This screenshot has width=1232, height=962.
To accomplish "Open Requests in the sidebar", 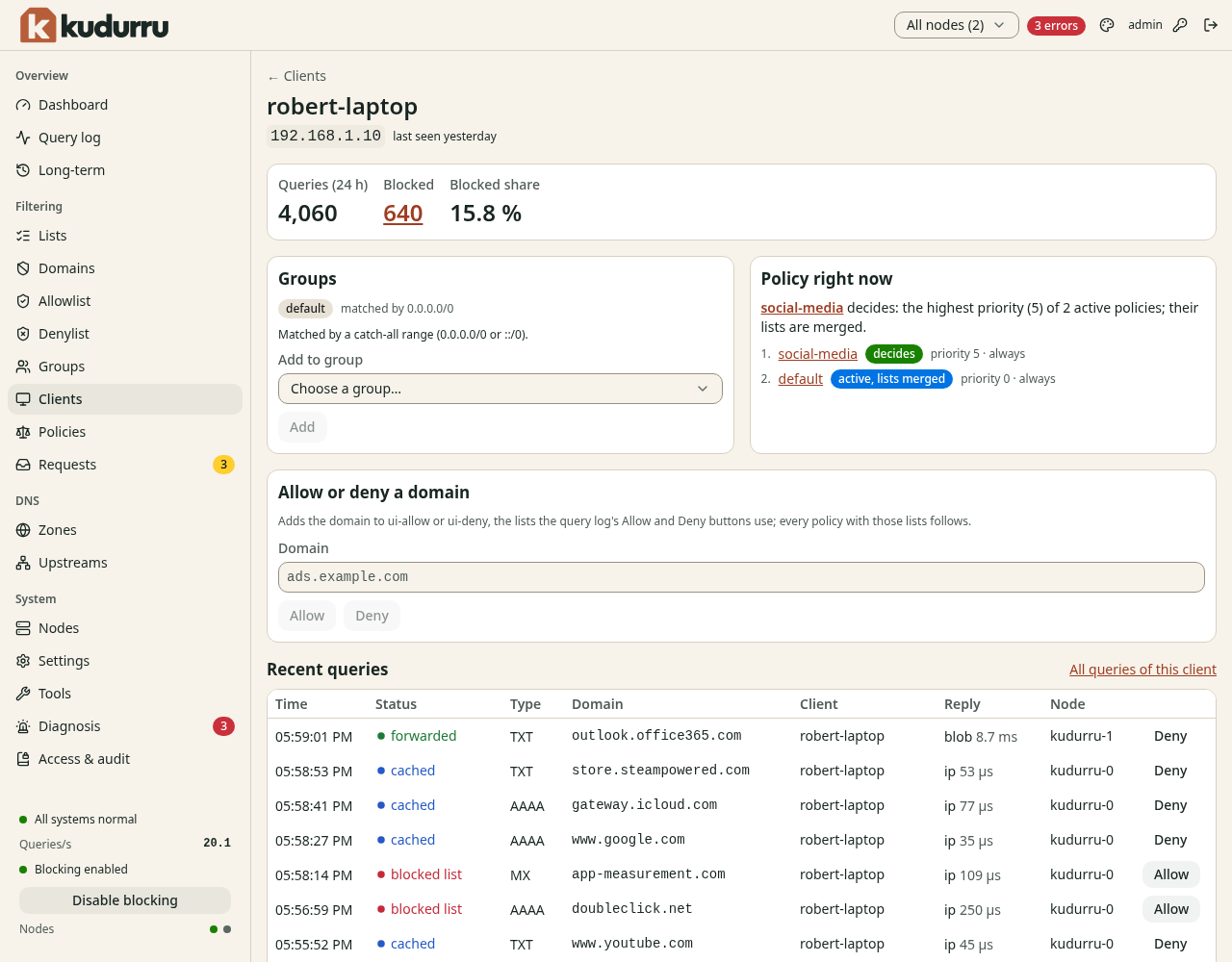I will click(125, 465).
